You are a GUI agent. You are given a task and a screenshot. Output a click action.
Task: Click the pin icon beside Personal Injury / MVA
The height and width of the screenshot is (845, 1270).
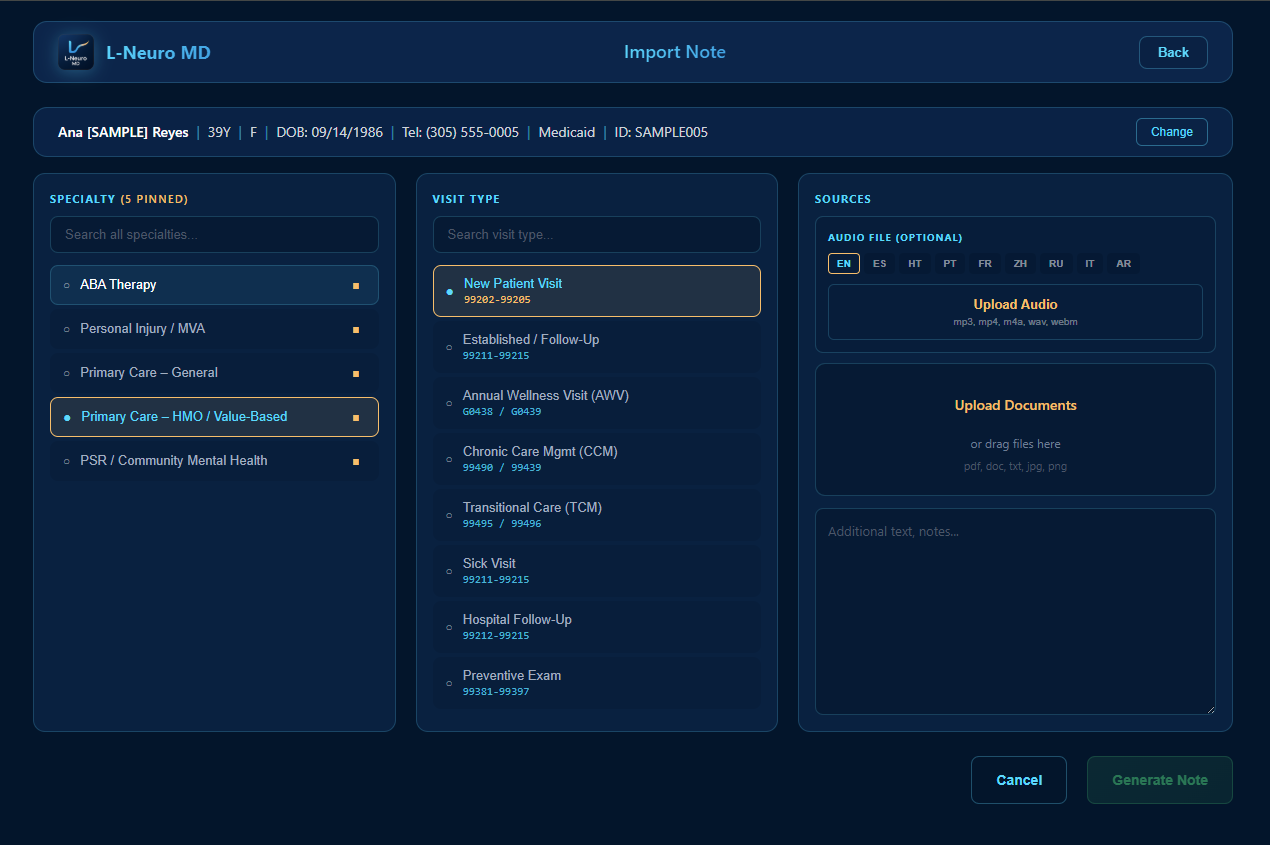pos(356,329)
